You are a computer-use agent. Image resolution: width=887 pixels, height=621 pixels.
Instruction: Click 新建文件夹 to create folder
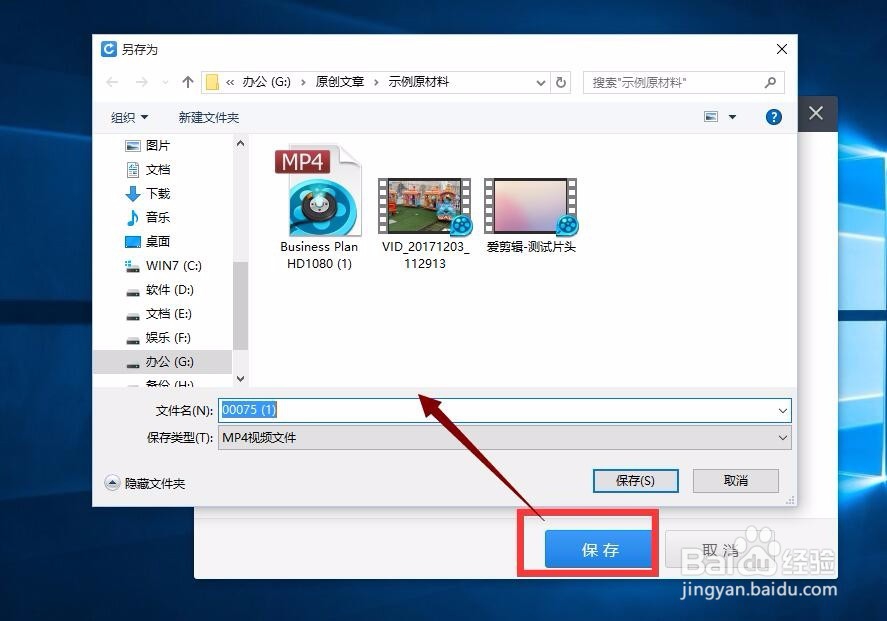(209, 118)
